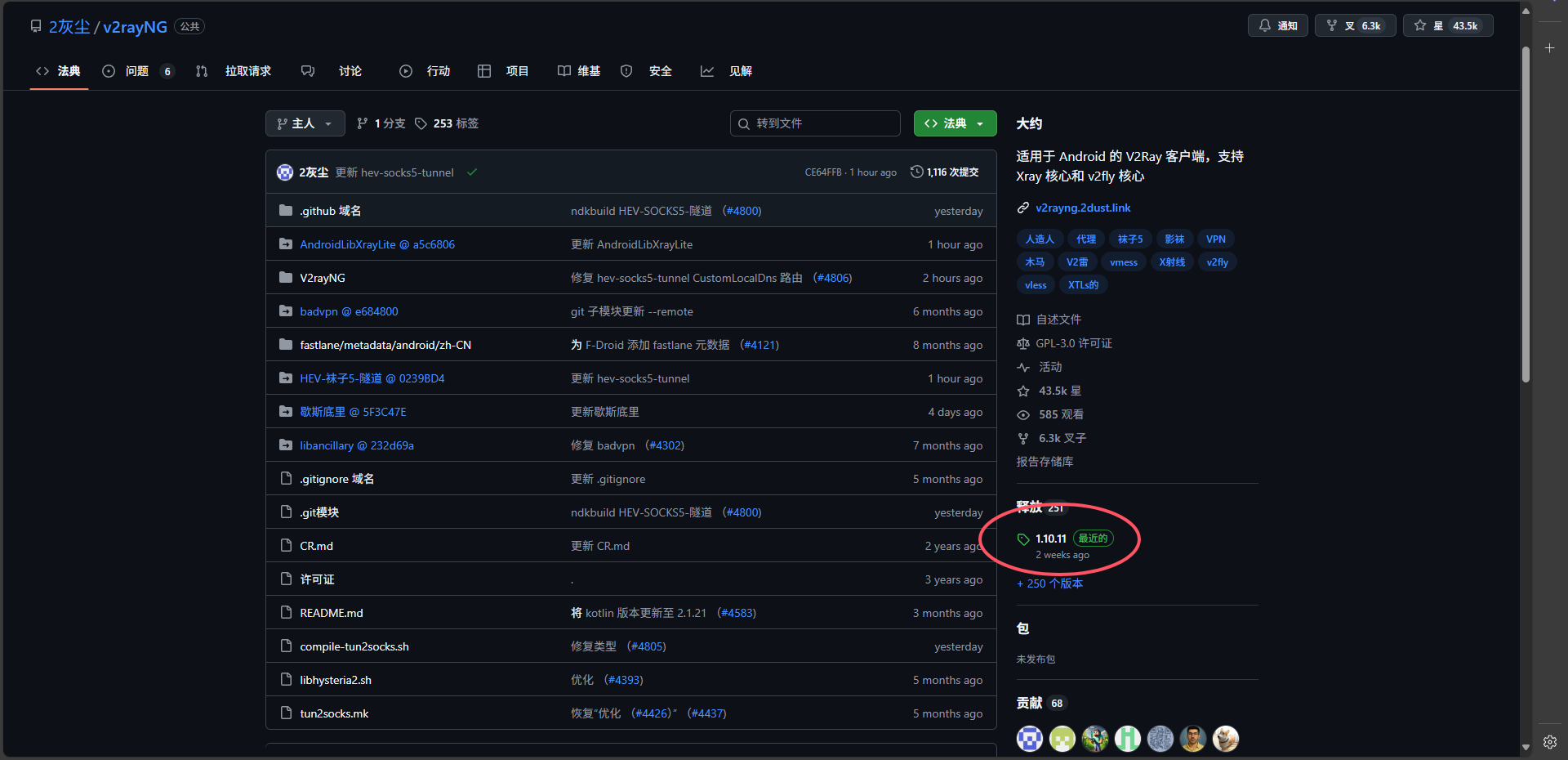Open the badvpn @ e684800 submodule

[x=349, y=311]
